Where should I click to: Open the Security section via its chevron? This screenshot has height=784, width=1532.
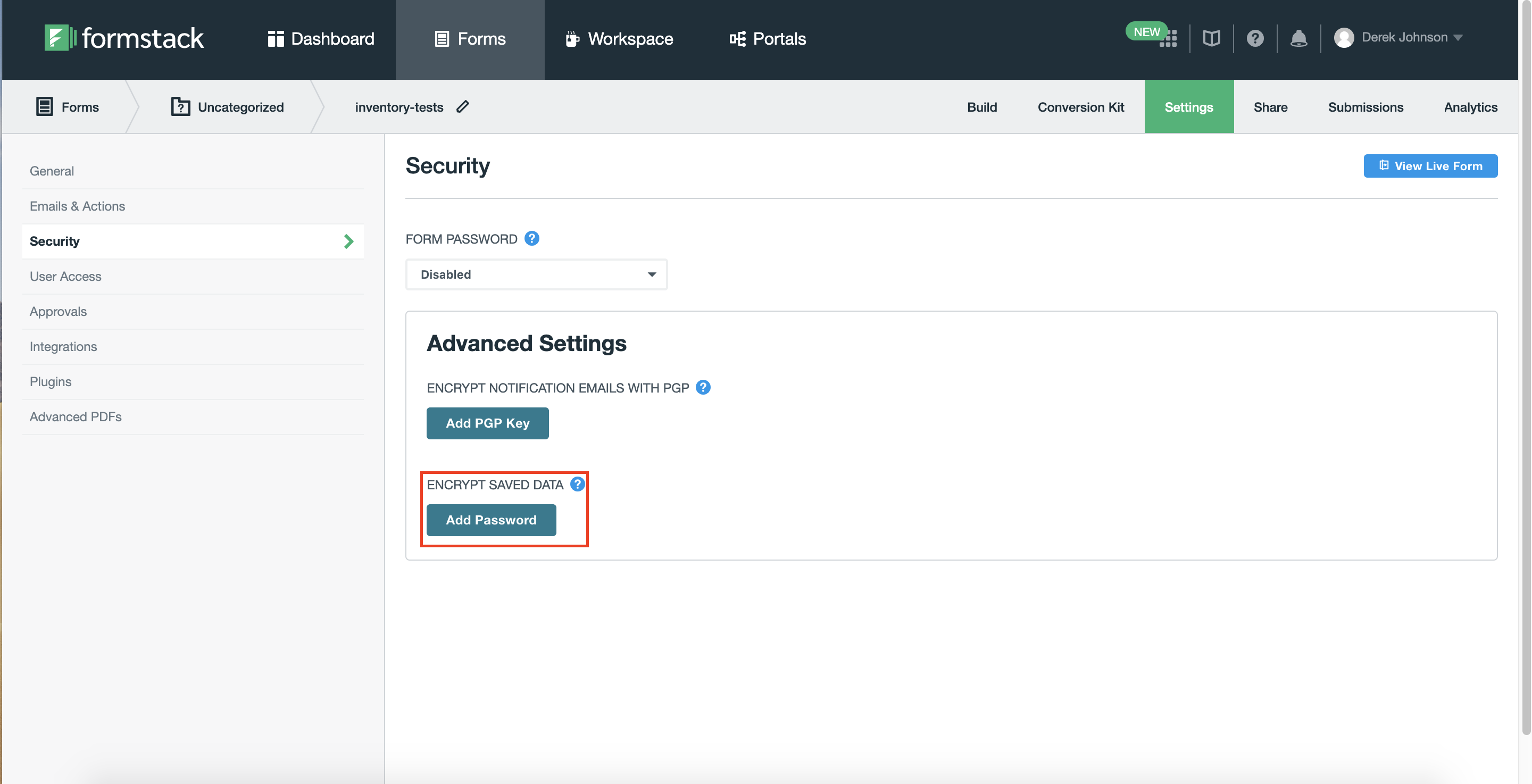[x=348, y=241]
